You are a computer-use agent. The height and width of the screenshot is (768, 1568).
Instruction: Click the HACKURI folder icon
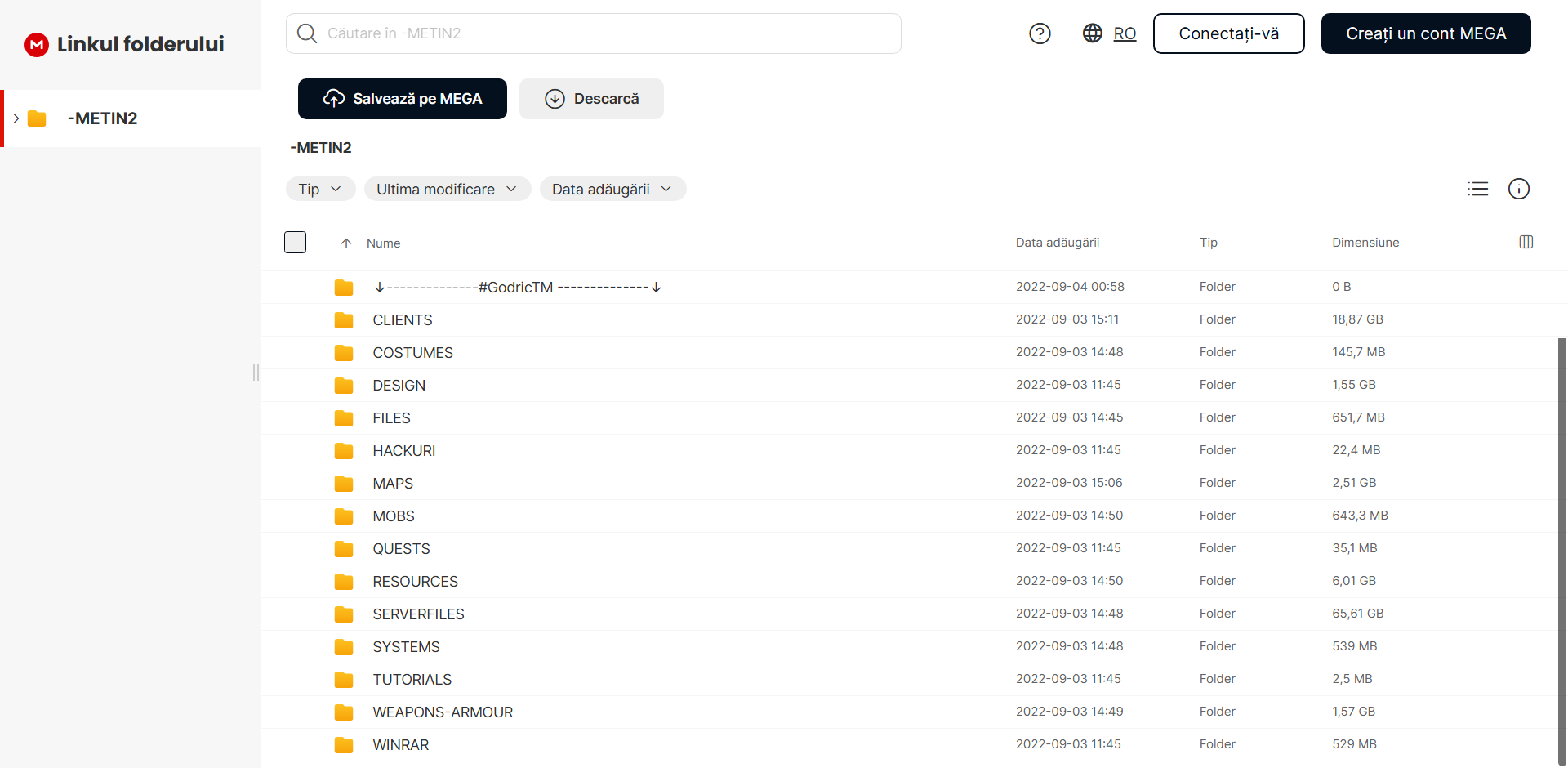344,451
